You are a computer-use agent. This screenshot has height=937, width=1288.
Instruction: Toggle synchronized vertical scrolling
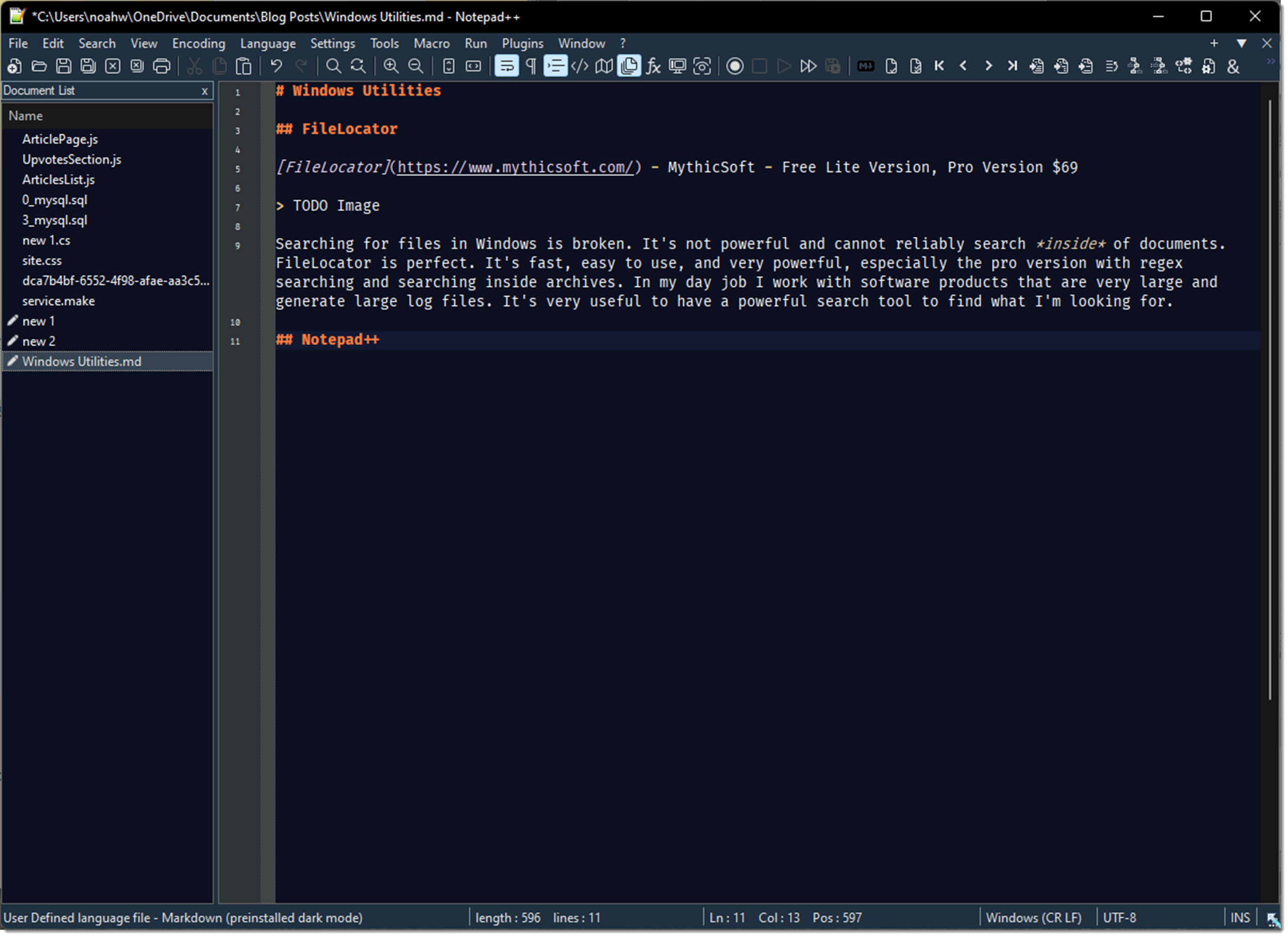click(x=449, y=66)
